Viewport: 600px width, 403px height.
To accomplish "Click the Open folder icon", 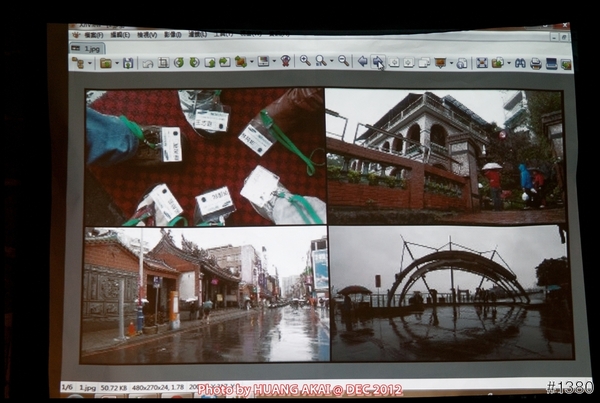I will 105,63.
